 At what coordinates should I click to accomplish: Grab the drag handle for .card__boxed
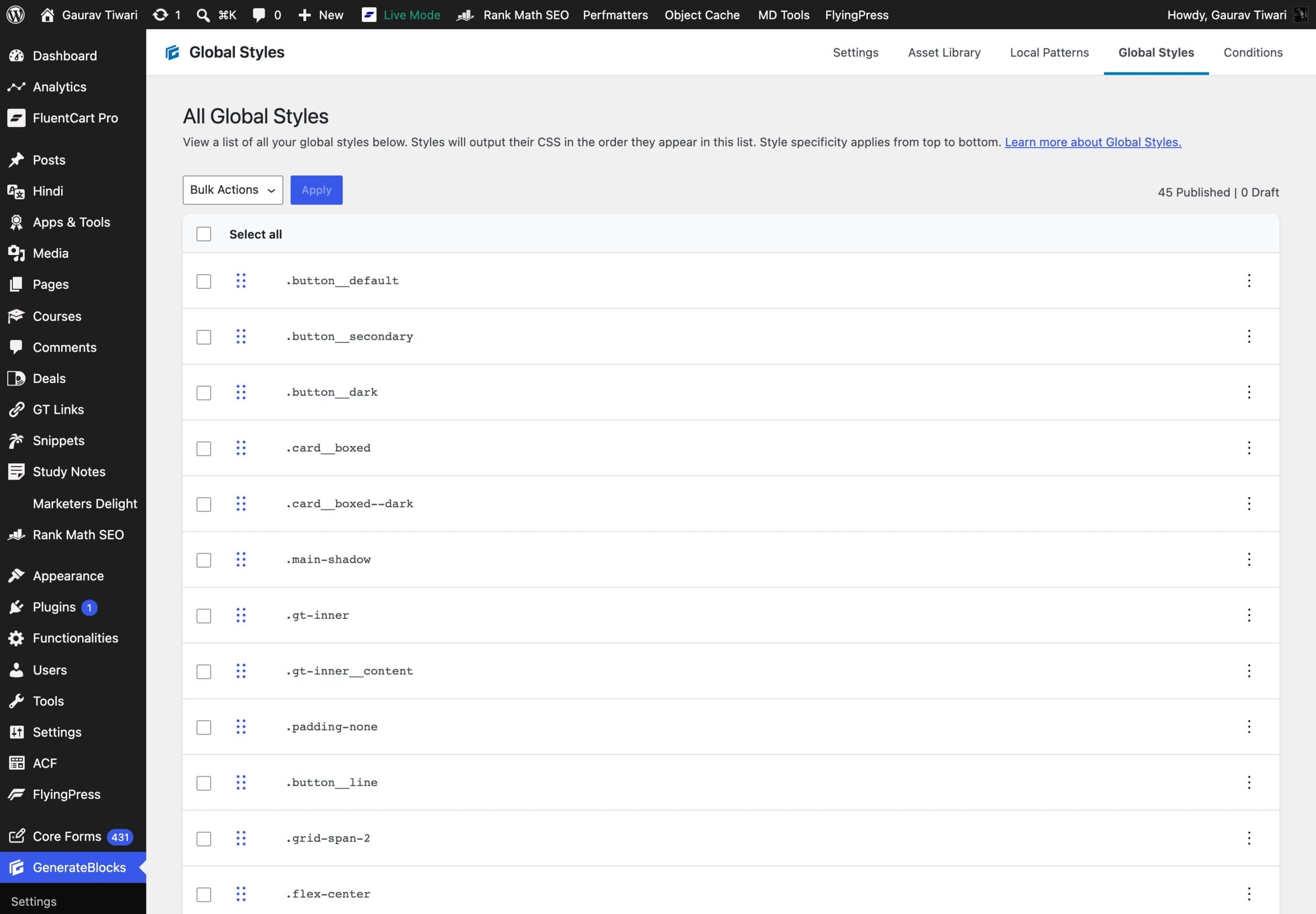coord(241,448)
